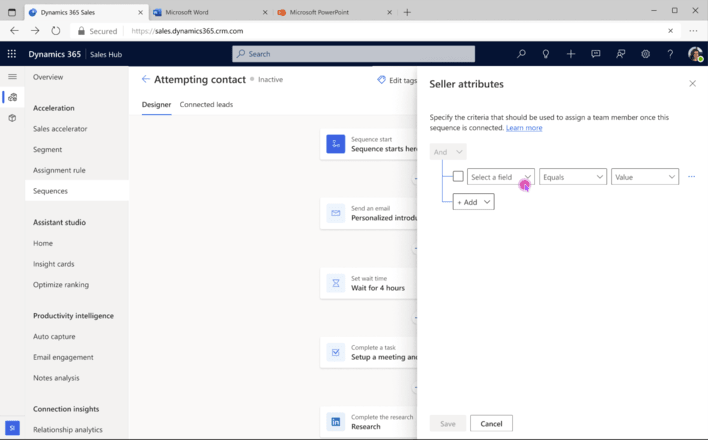This screenshot has height=440, width=708.
Task: Click the browser forward arrow
Action: pos(35,31)
